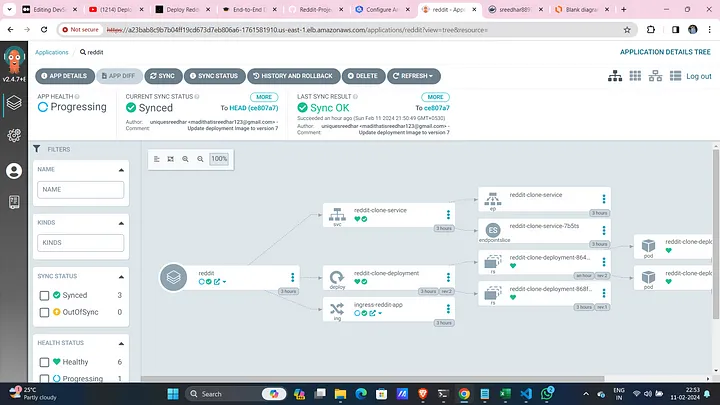Open menu for reddit application node
Viewport: 720px width, 405px height.
[x=292, y=277]
